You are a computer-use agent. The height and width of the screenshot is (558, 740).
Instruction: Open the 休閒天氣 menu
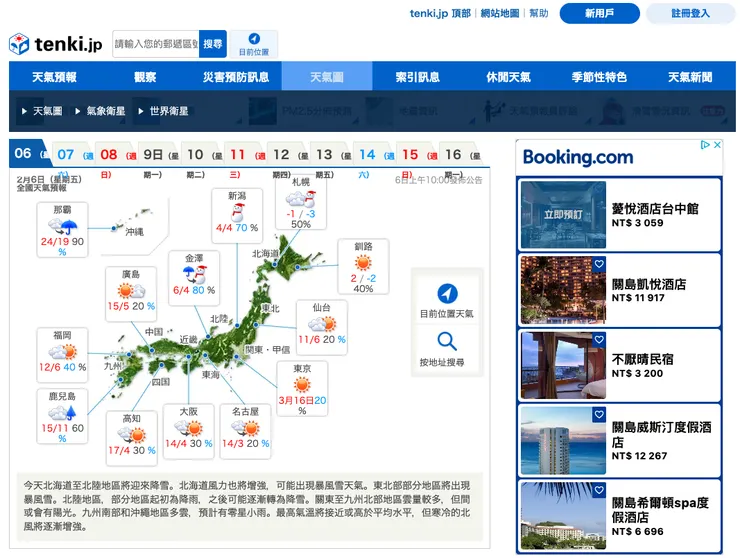[508, 76]
